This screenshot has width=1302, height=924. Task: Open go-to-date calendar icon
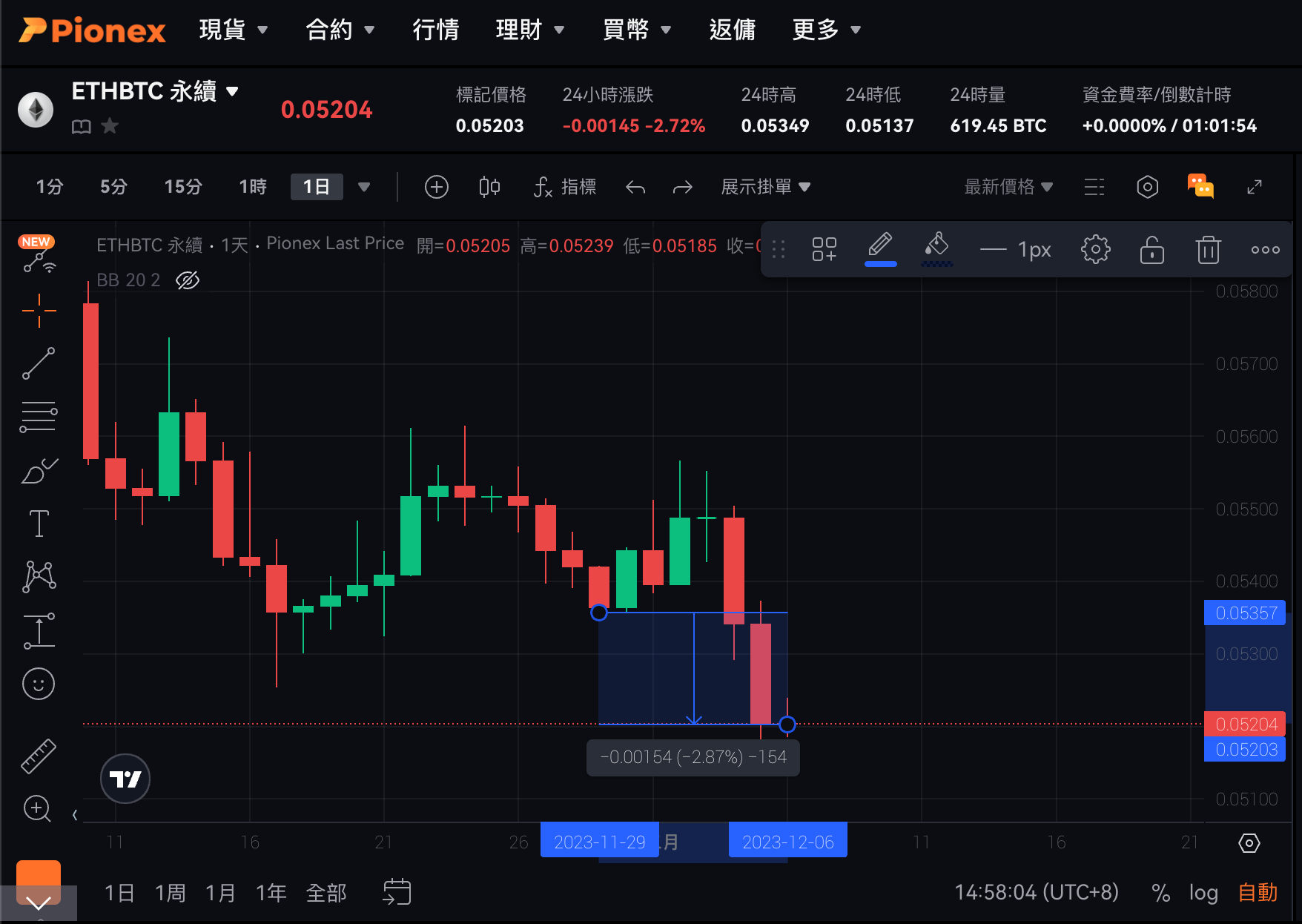click(397, 891)
